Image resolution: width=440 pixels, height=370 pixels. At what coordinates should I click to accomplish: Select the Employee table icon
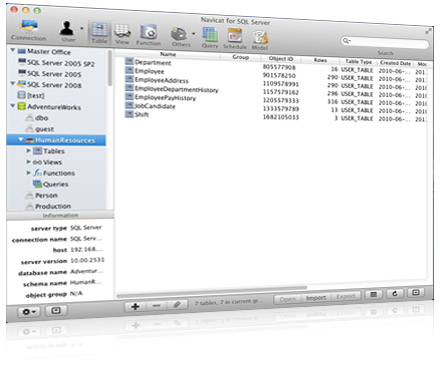(129, 70)
